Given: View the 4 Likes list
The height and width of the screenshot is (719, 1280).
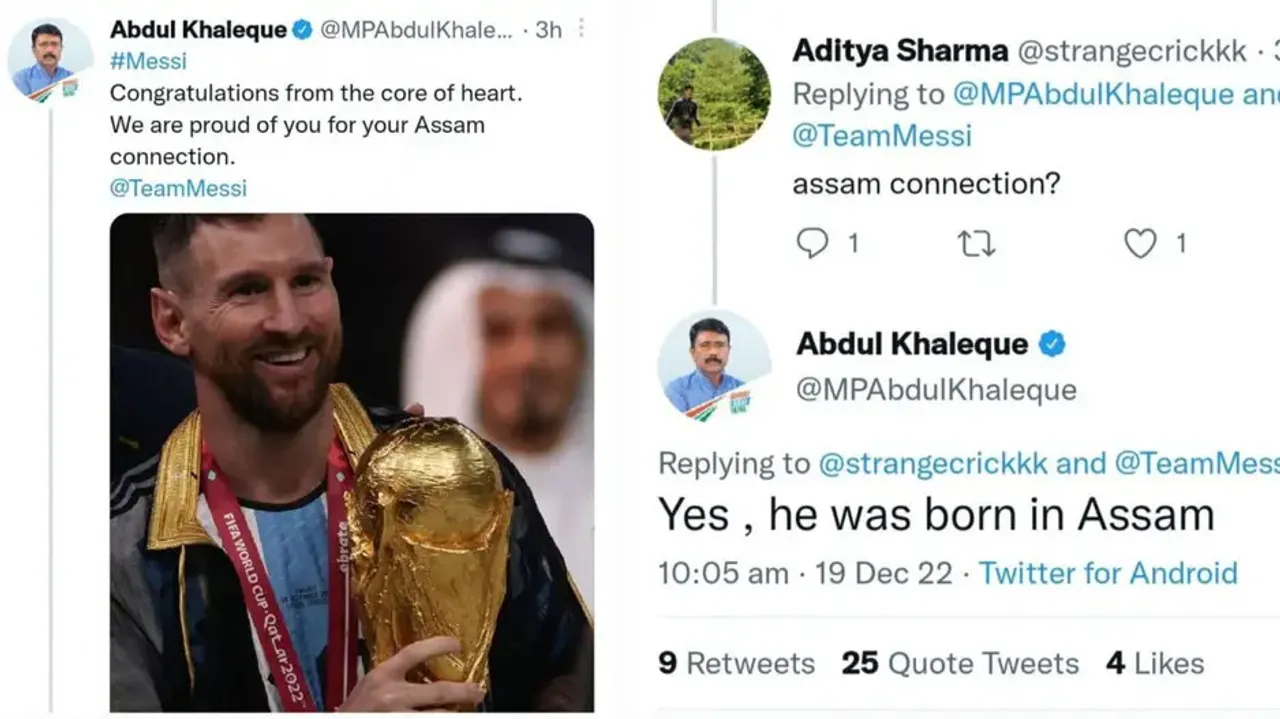Looking at the screenshot, I should pyautogui.click(x=1154, y=663).
